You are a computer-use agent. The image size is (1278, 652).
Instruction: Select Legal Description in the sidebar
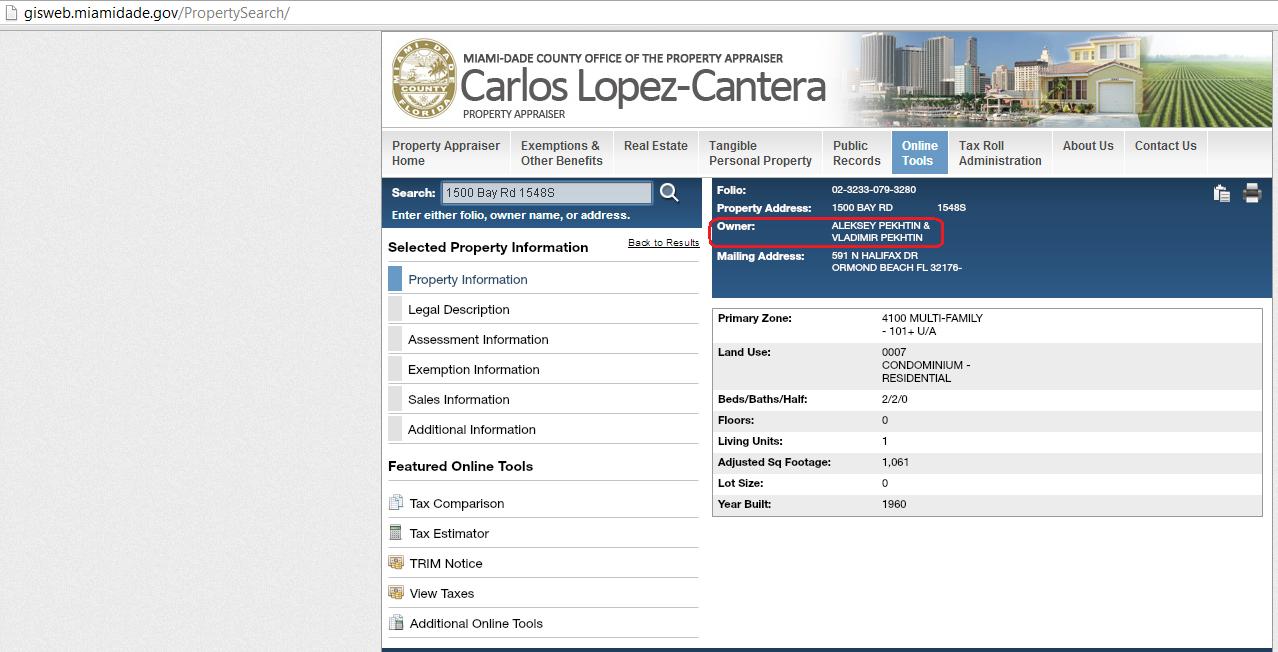click(x=458, y=310)
